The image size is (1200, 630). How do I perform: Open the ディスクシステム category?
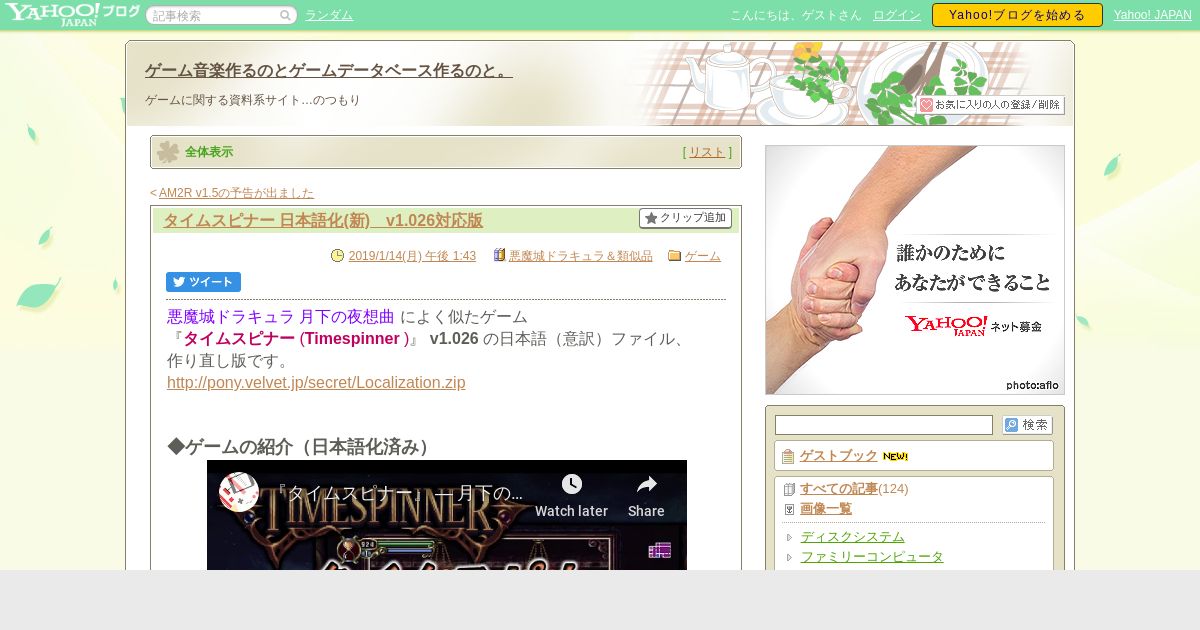(x=852, y=537)
